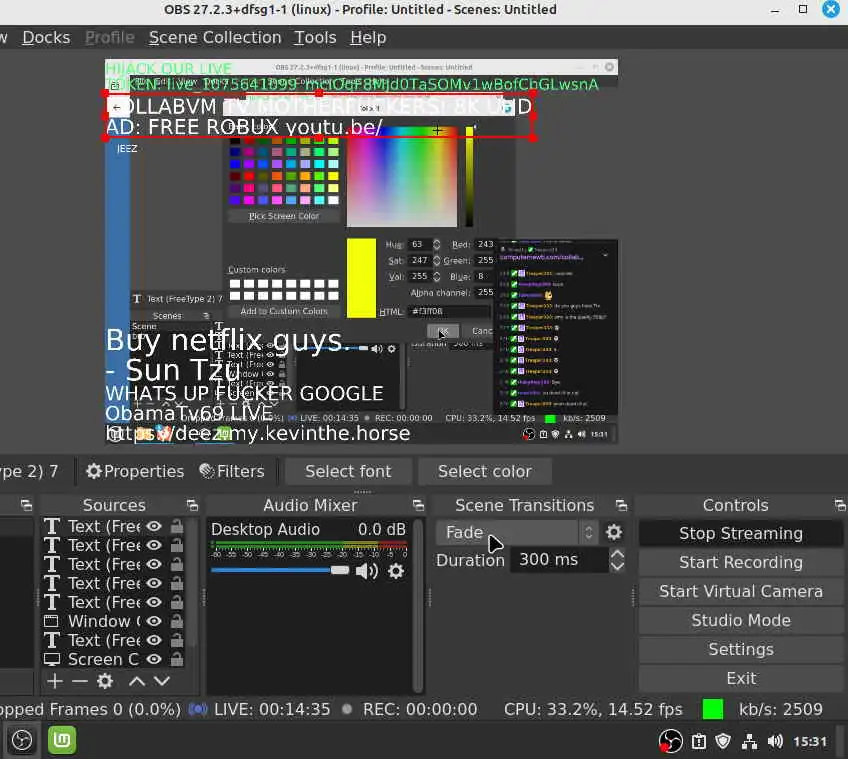848x759 pixels.
Task: Click the clipboard tray icon beside the shield
Action: [699, 741]
